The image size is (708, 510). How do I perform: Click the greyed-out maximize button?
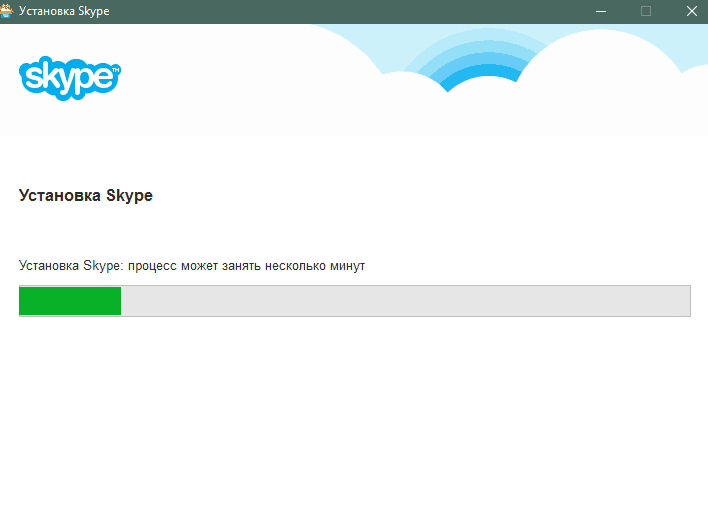click(x=646, y=11)
